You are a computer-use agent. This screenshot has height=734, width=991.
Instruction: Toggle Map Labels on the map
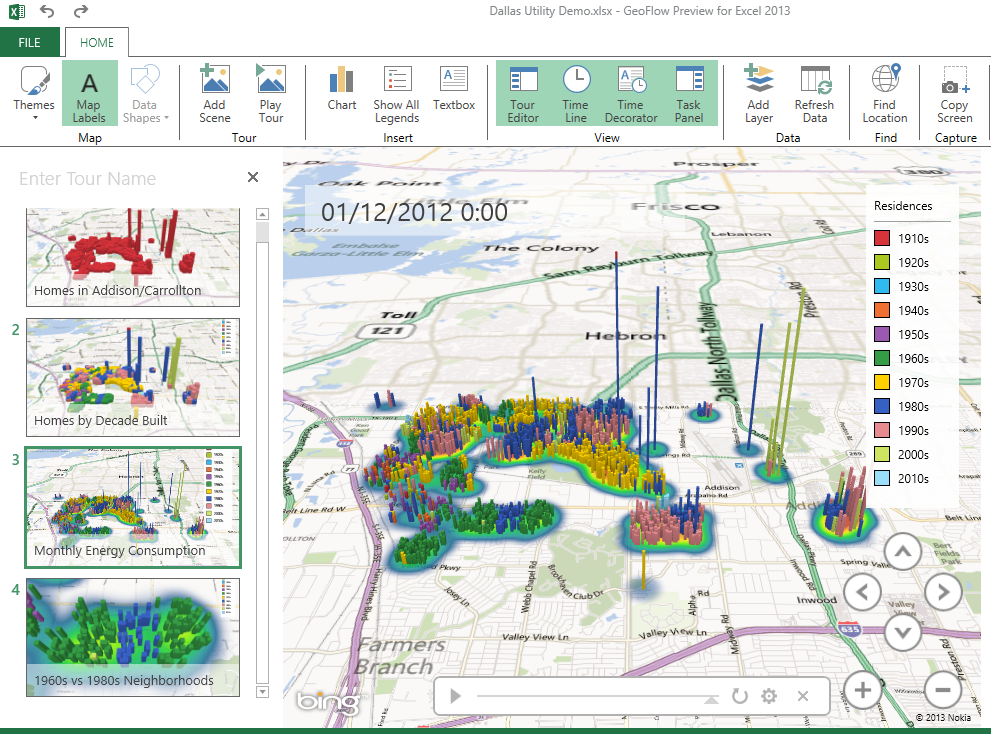click(x=89, y=93)
